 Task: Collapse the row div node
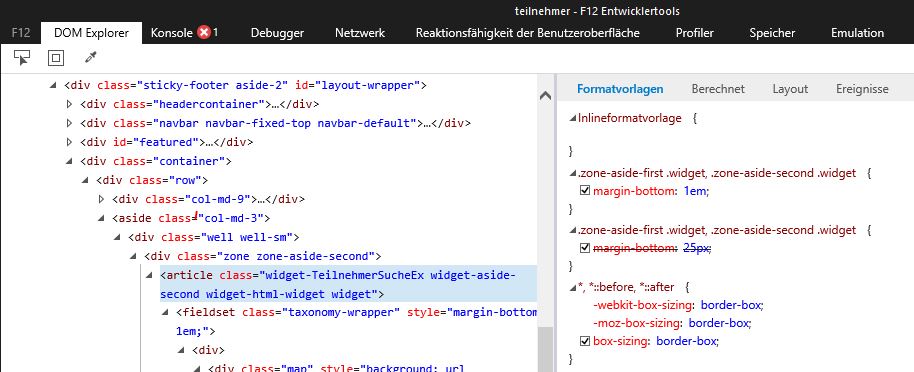tap(85, 180)
